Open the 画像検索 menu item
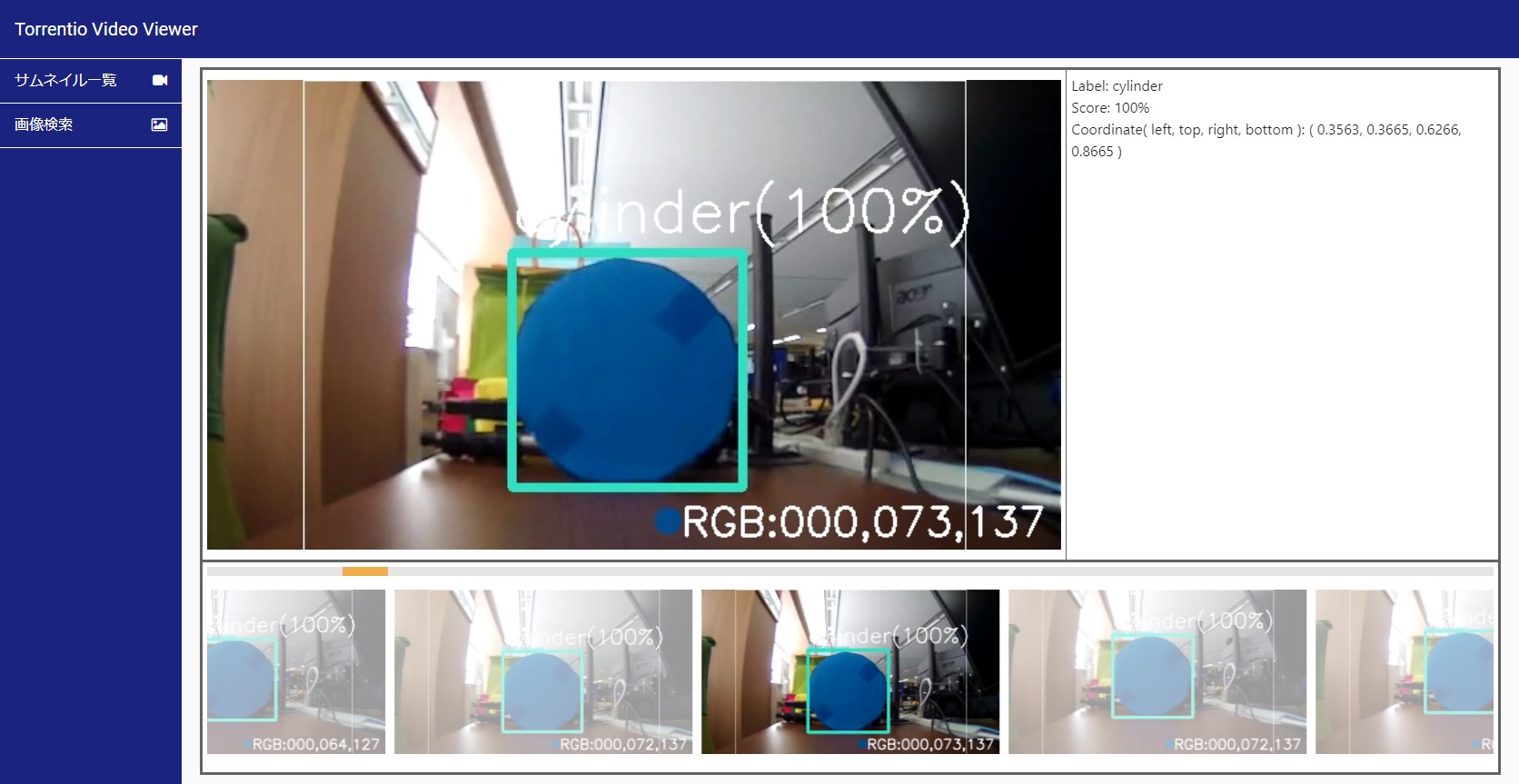This screenshot has width=1519, height=784. point(44,124)
